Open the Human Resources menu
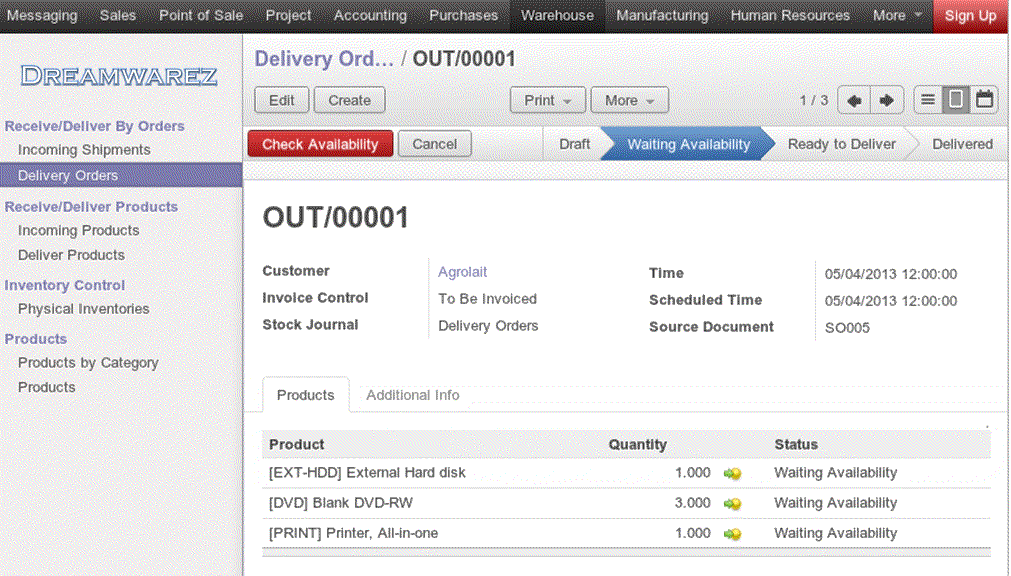Screen dimensions: 1011x576 [790, 15]
